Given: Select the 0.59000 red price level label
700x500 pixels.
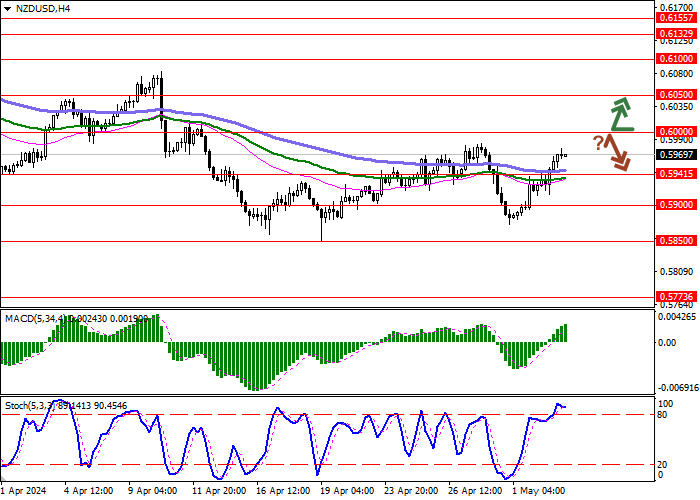Looking at the screenshot, I should (x=676, y=205).
